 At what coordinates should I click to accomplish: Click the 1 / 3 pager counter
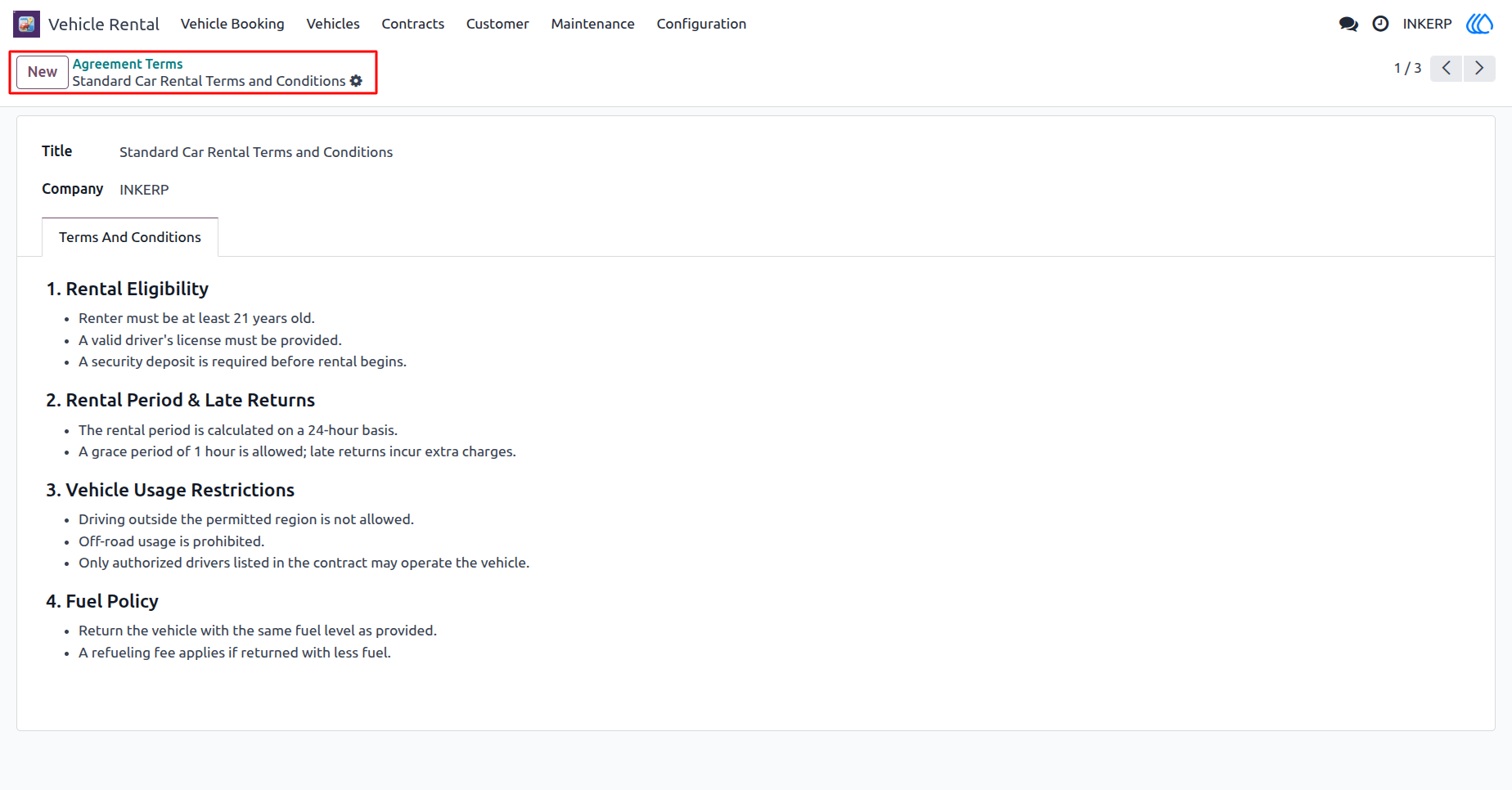(1407, 68)
